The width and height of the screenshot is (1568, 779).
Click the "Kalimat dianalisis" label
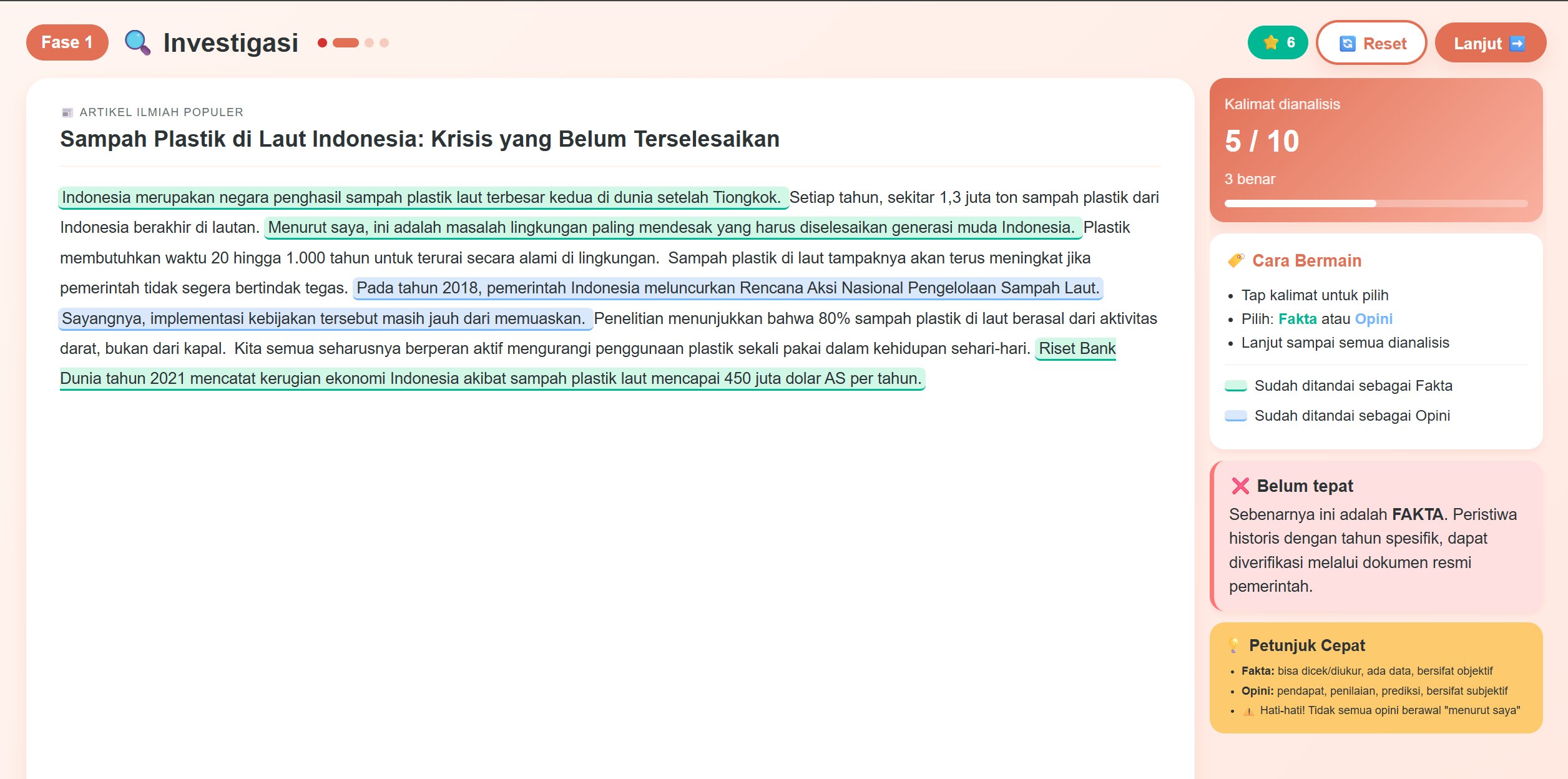(1282, 104)
